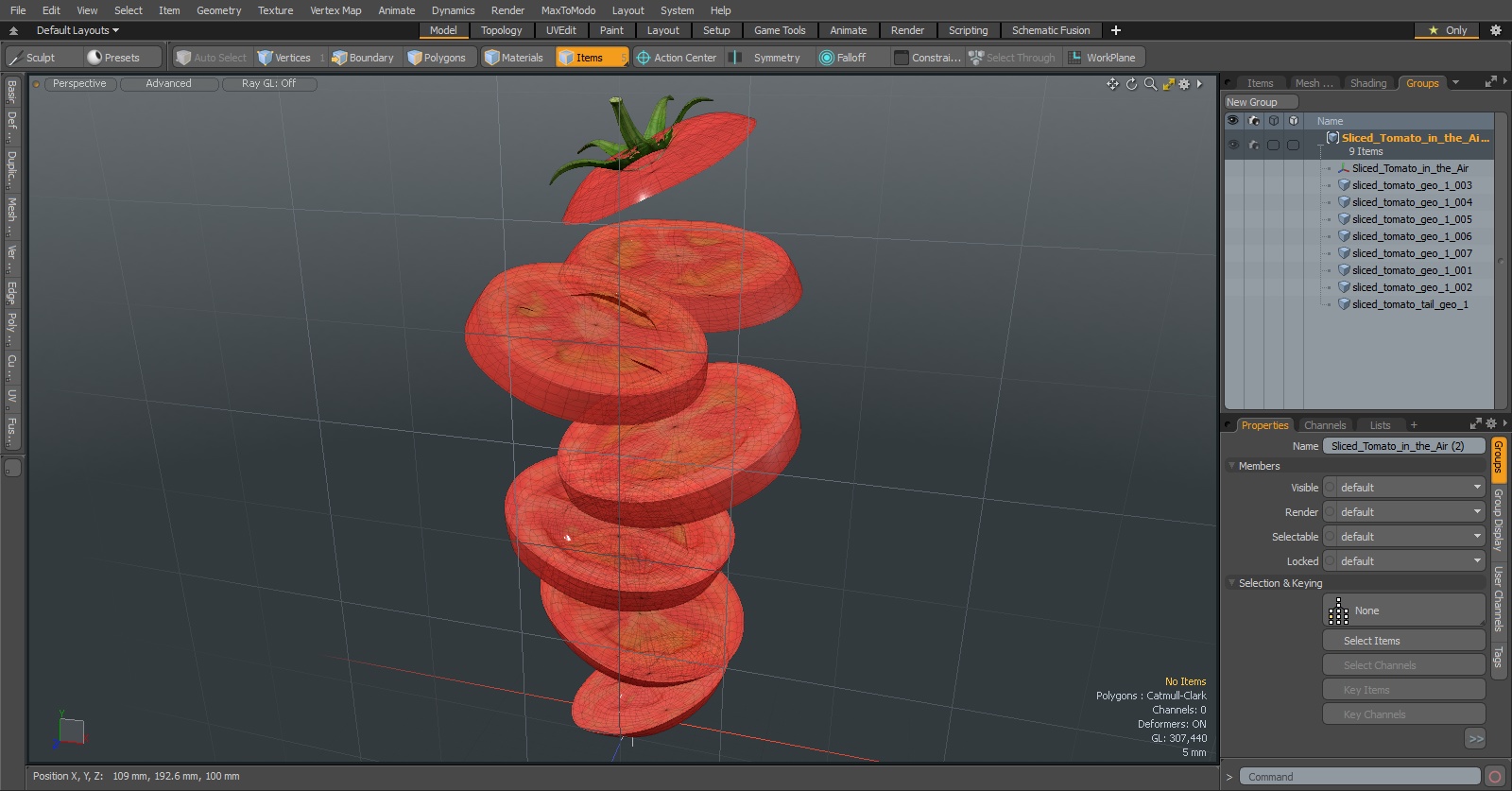The image size is (1512, 791).
Task: Open the Default Layouts dropdown
Action: tap(77, 30)
